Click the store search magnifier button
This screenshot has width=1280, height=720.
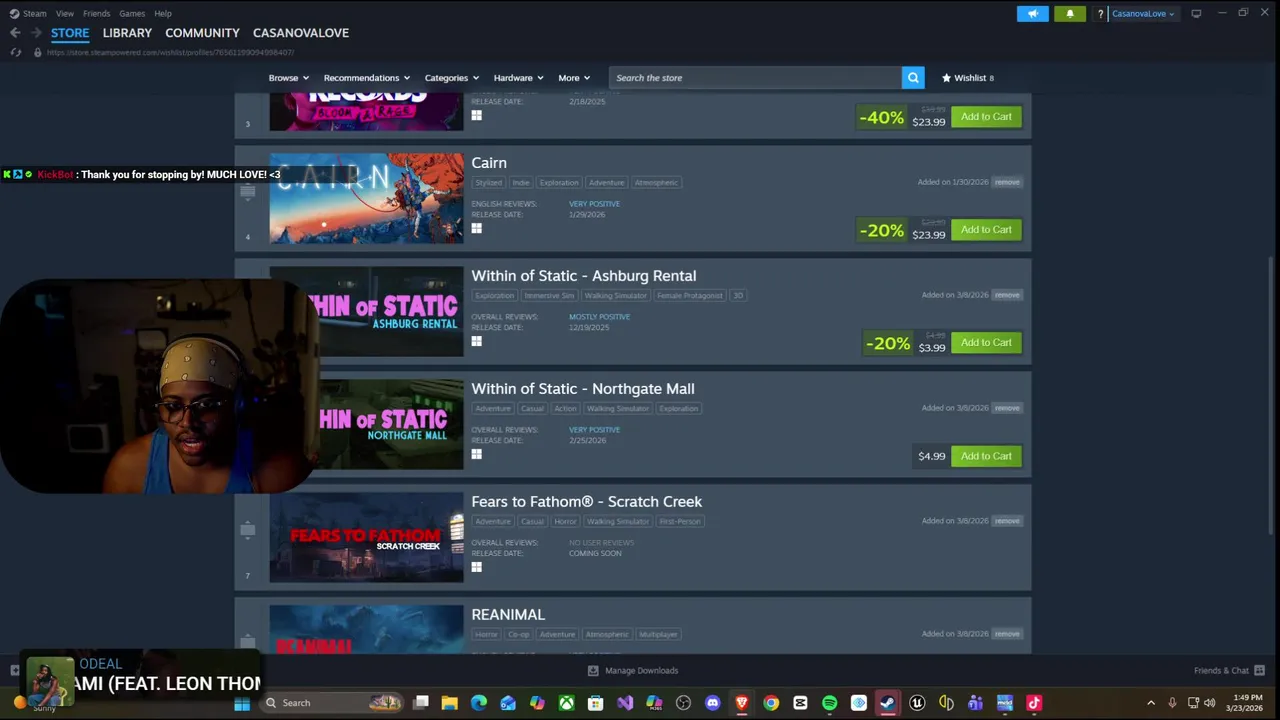pos(913,78)
